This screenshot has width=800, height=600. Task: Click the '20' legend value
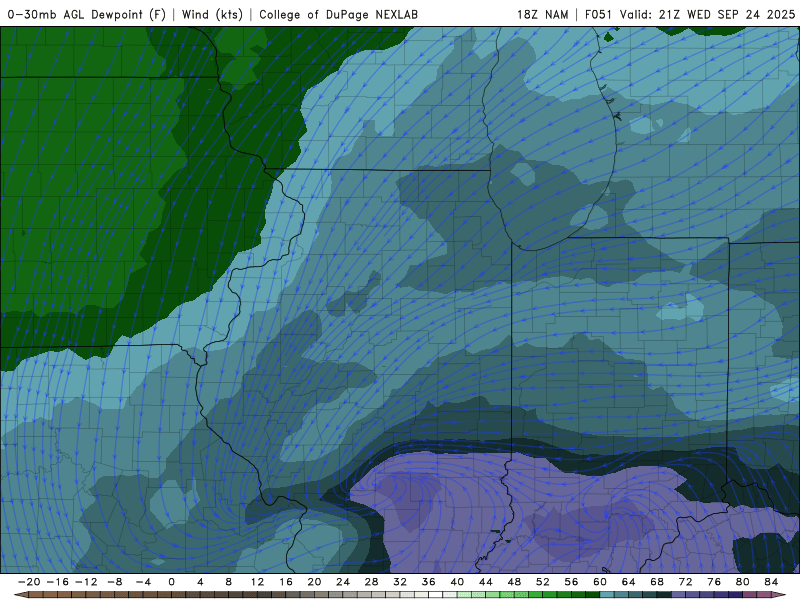tap(314, 582)
